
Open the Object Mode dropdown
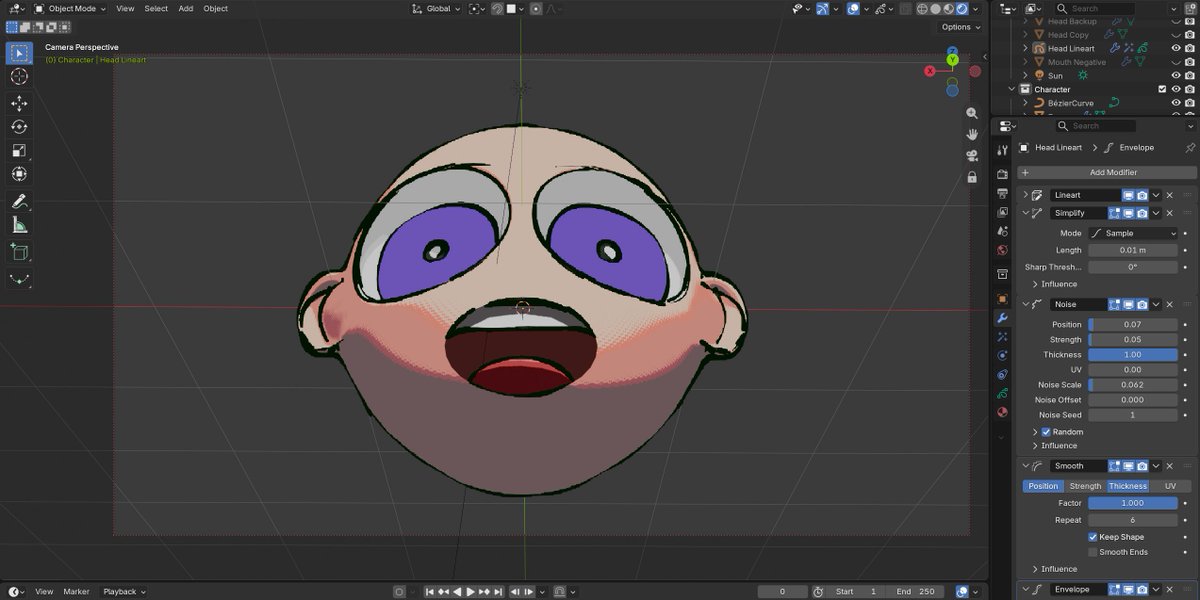pos(72,9)
